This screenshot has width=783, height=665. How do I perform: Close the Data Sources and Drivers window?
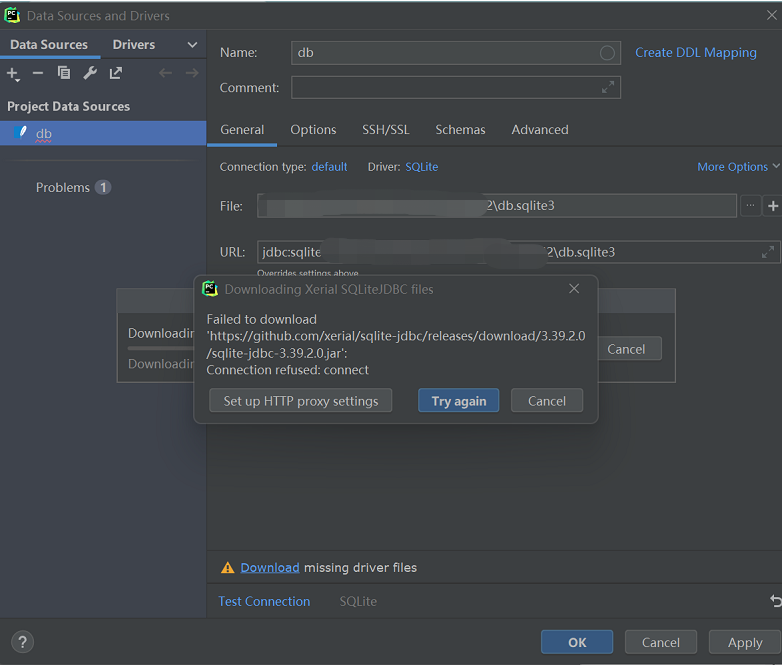(x=772, y=15)
